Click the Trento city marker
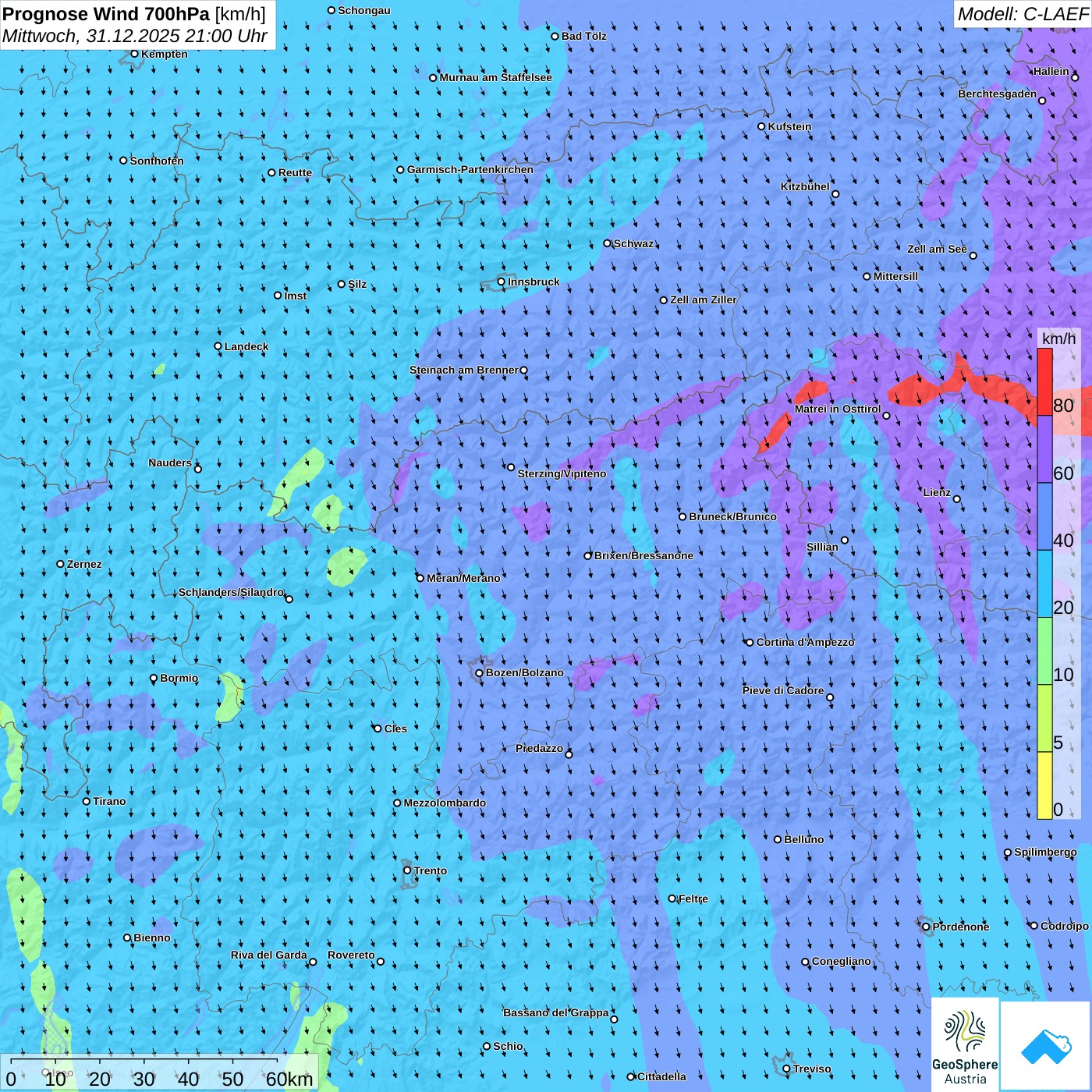This screenshot has width=1092, height=1092. (407, 870)
